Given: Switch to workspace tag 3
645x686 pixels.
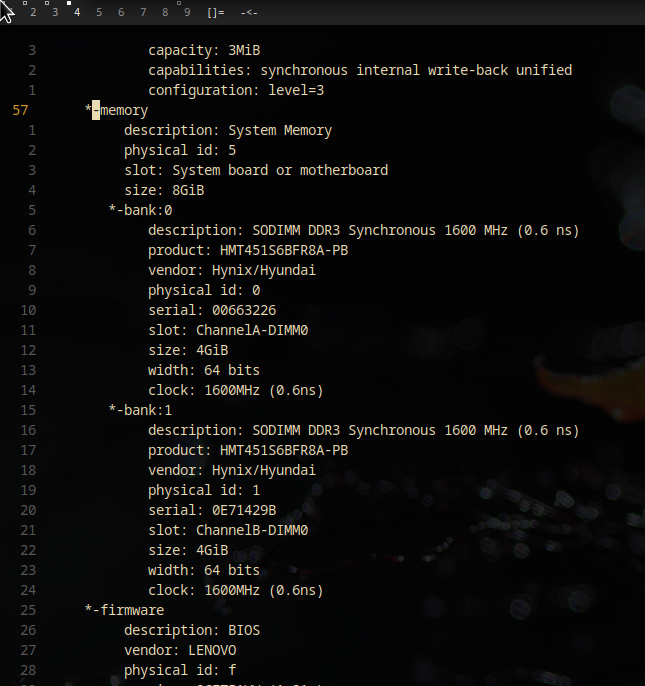Looking at the screenshot, I should 55,12.
